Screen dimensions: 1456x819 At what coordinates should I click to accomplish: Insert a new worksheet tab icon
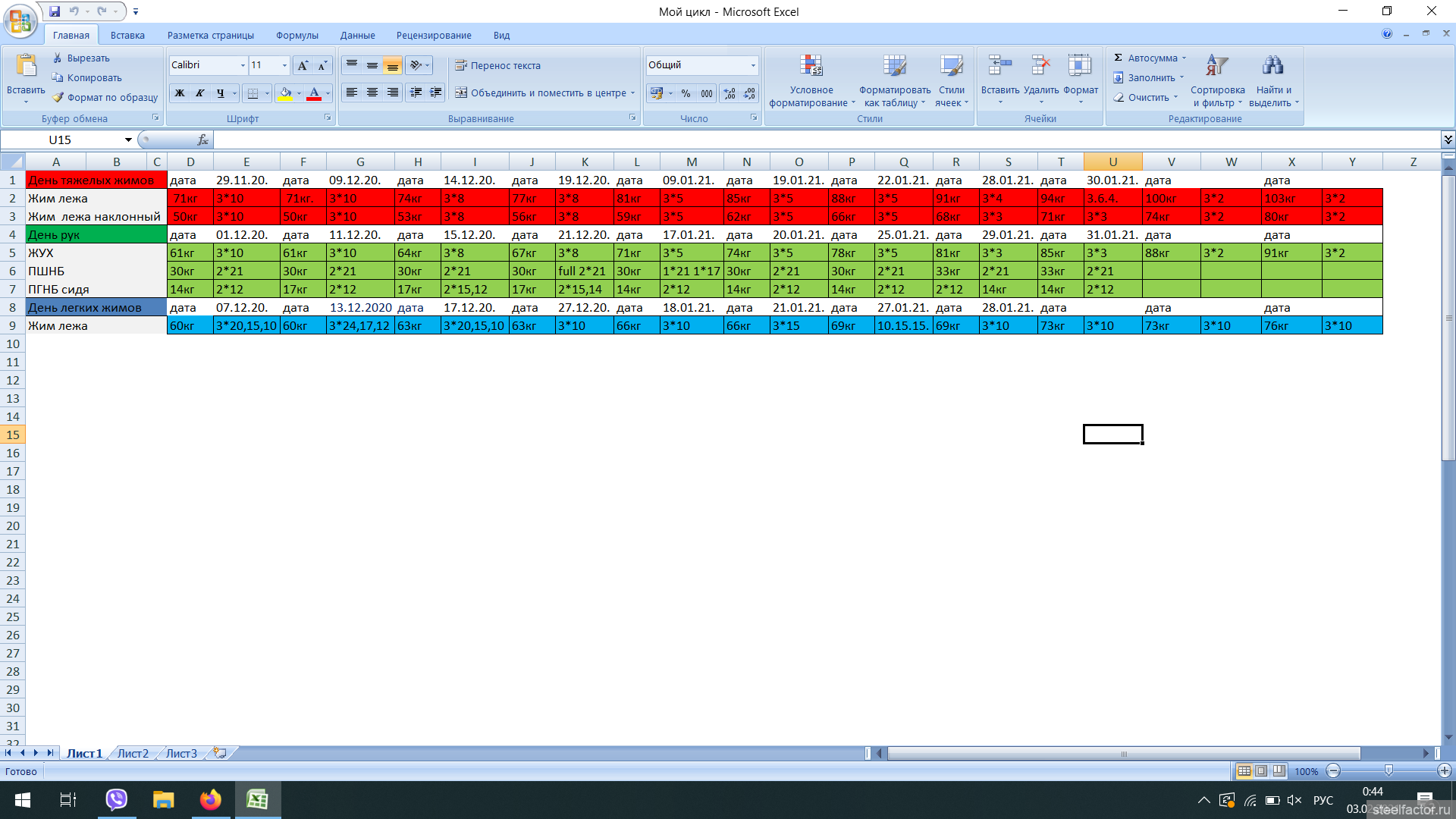pos(220,753)
